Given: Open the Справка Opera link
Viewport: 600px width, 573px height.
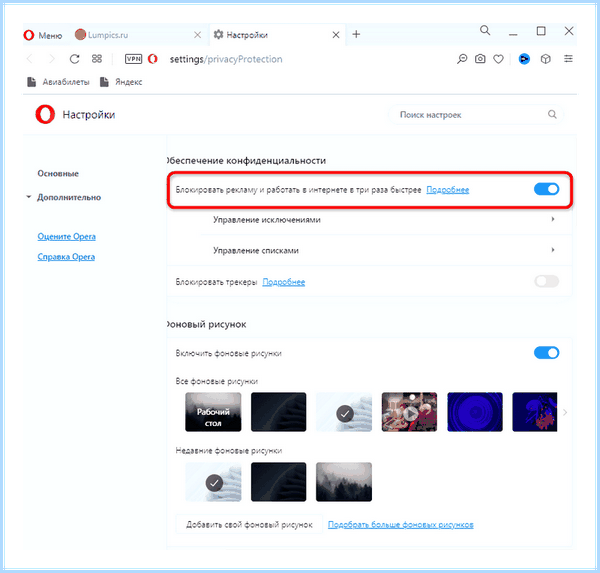Looking at the screenshot, I should pos(66,257).
